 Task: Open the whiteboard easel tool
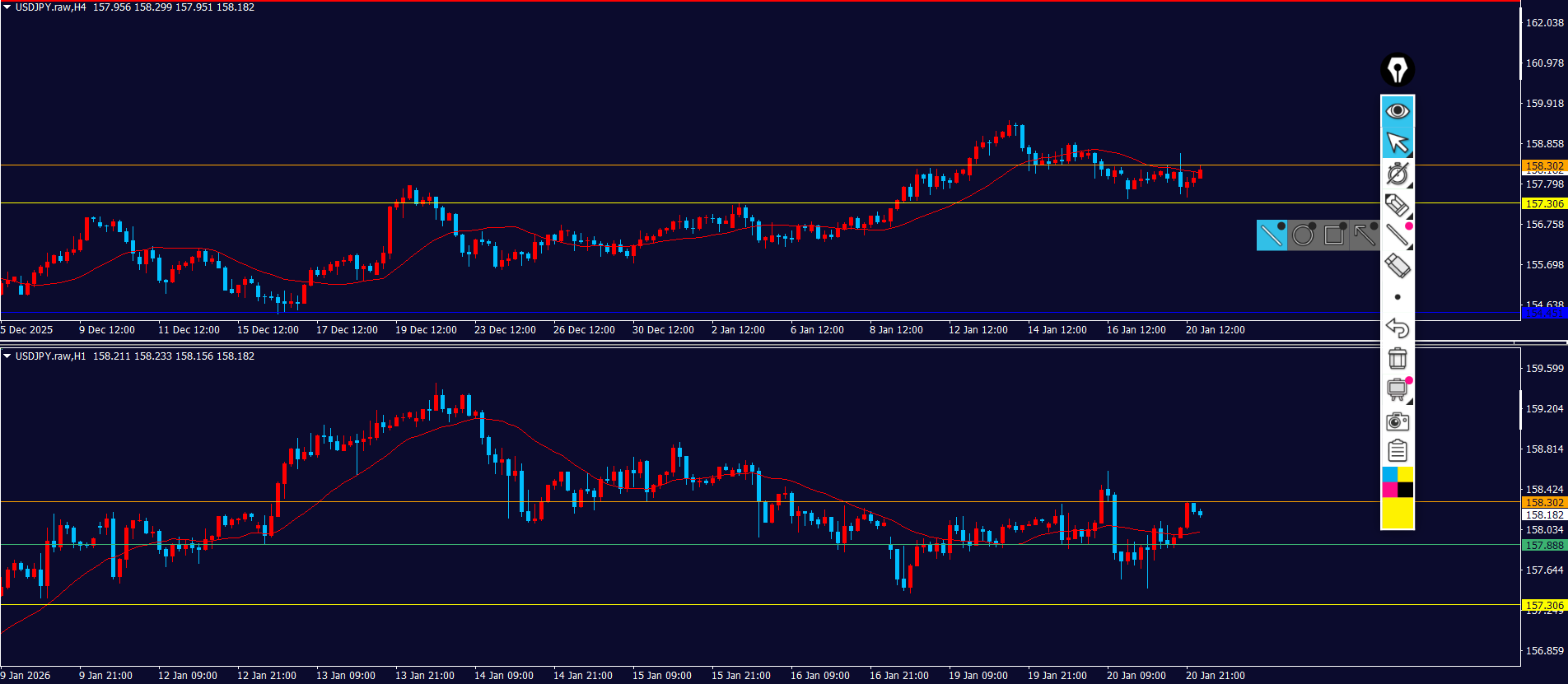tap(1398, 389)
